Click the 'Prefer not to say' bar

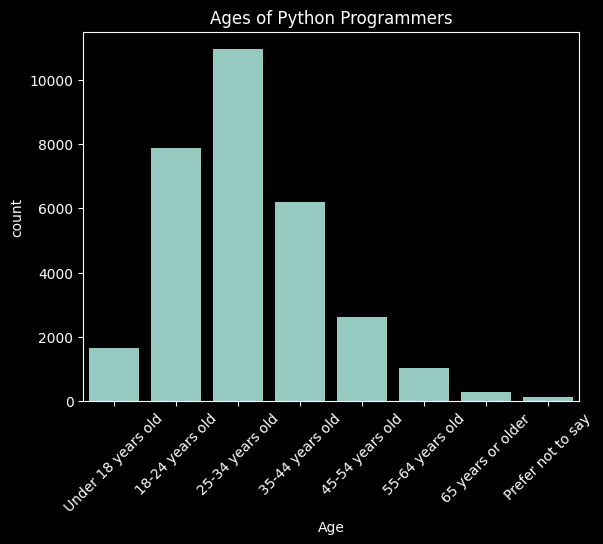pyautogui.click(x=548, y=398)
